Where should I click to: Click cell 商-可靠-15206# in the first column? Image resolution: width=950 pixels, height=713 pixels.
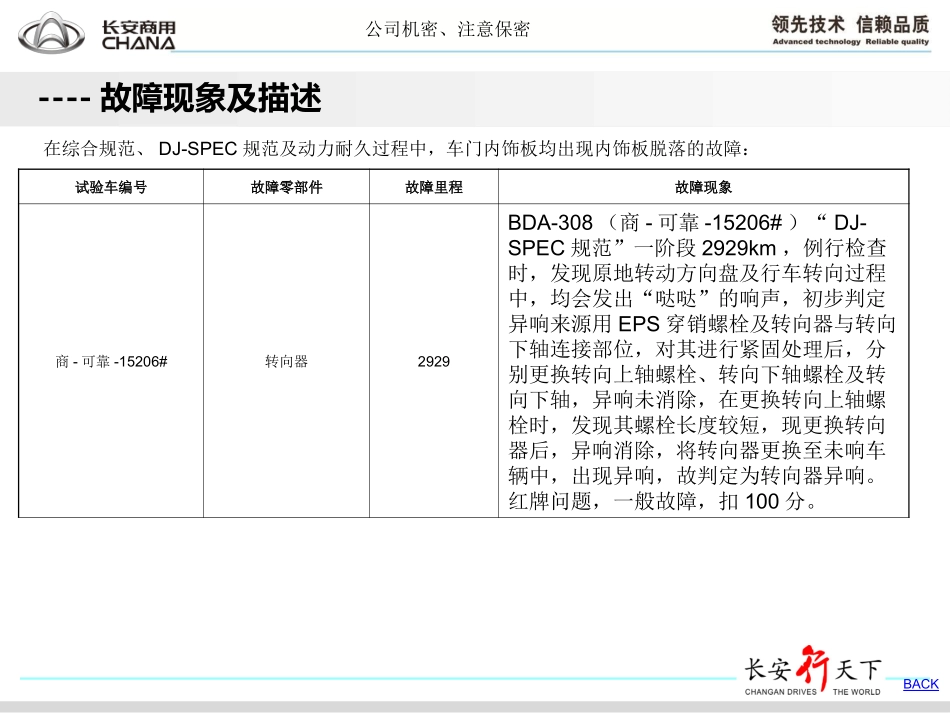click(x=111, y=361)
